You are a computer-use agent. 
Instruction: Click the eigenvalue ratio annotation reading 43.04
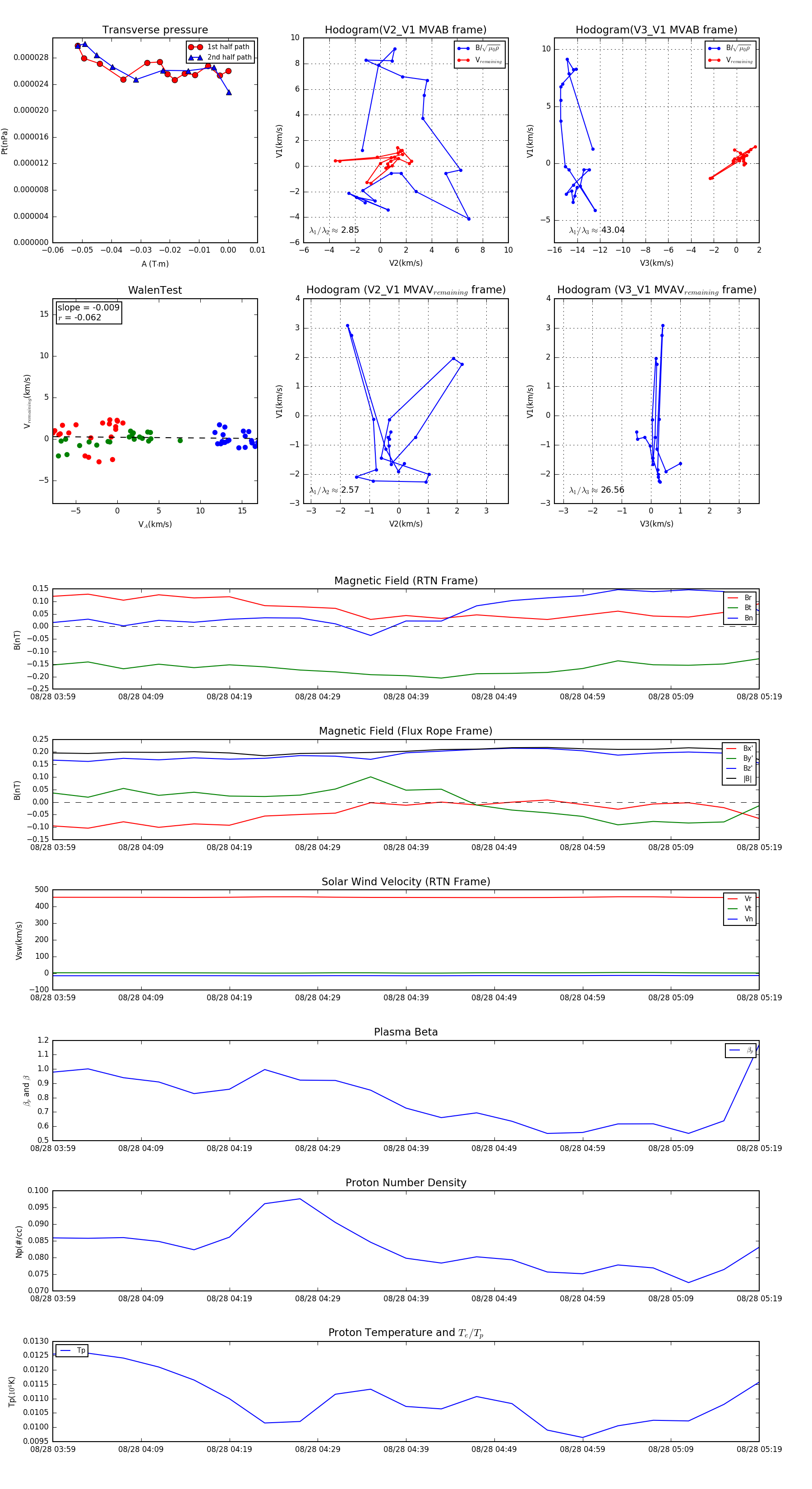(597, 230)
